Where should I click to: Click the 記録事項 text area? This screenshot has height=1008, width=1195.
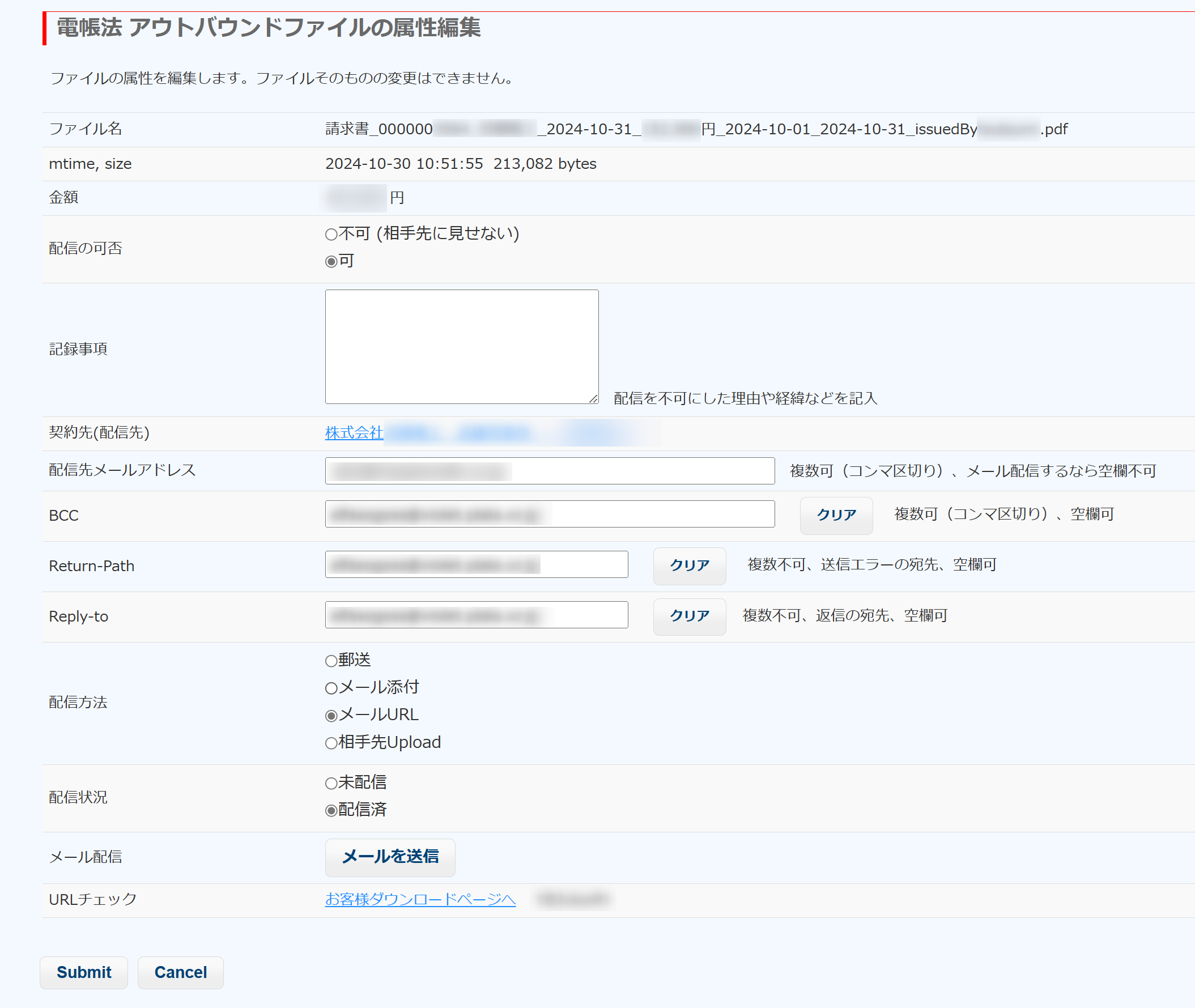click(461, 346)
